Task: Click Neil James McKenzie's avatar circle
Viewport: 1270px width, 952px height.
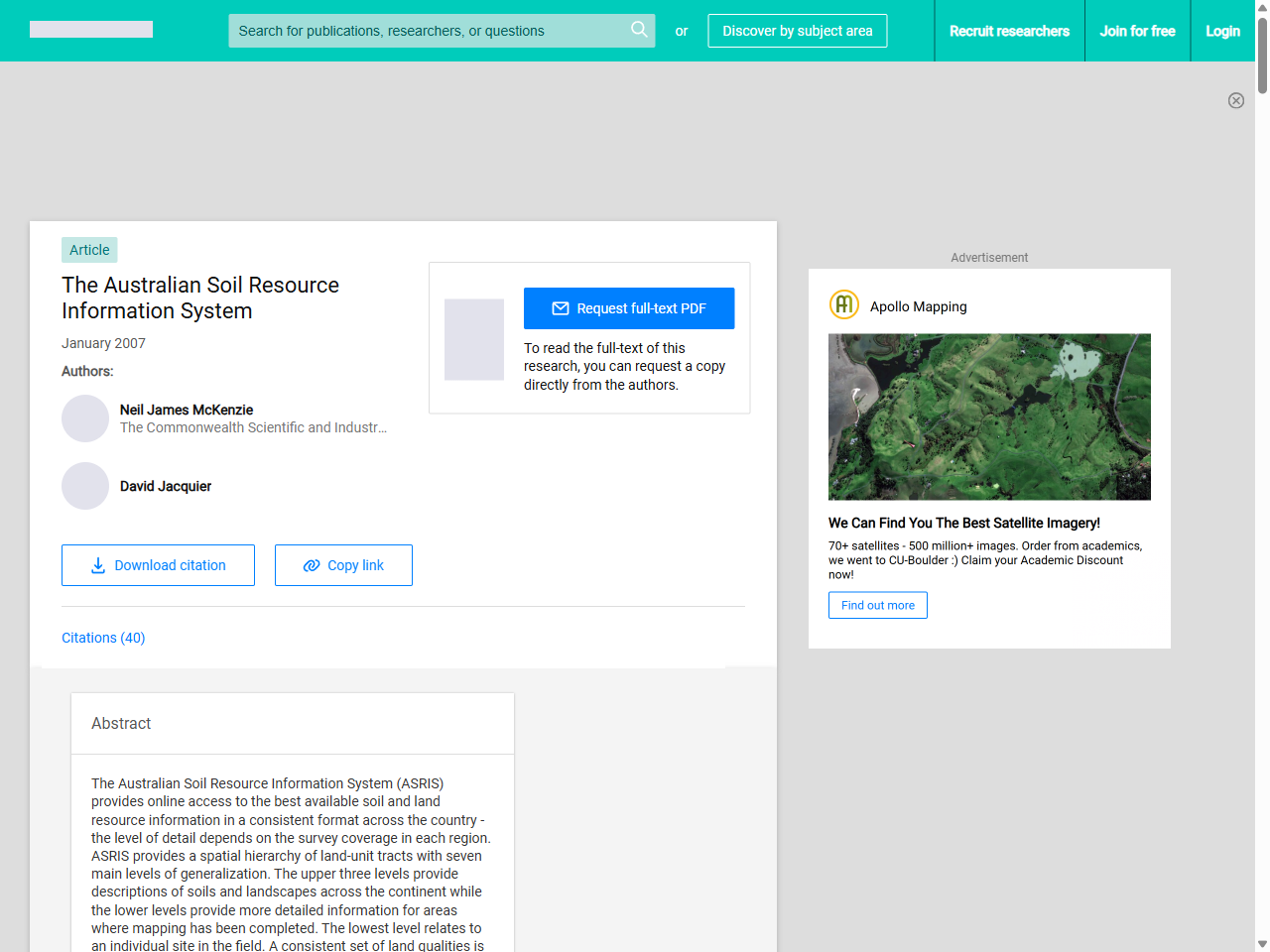Action: tap(85, 418)
